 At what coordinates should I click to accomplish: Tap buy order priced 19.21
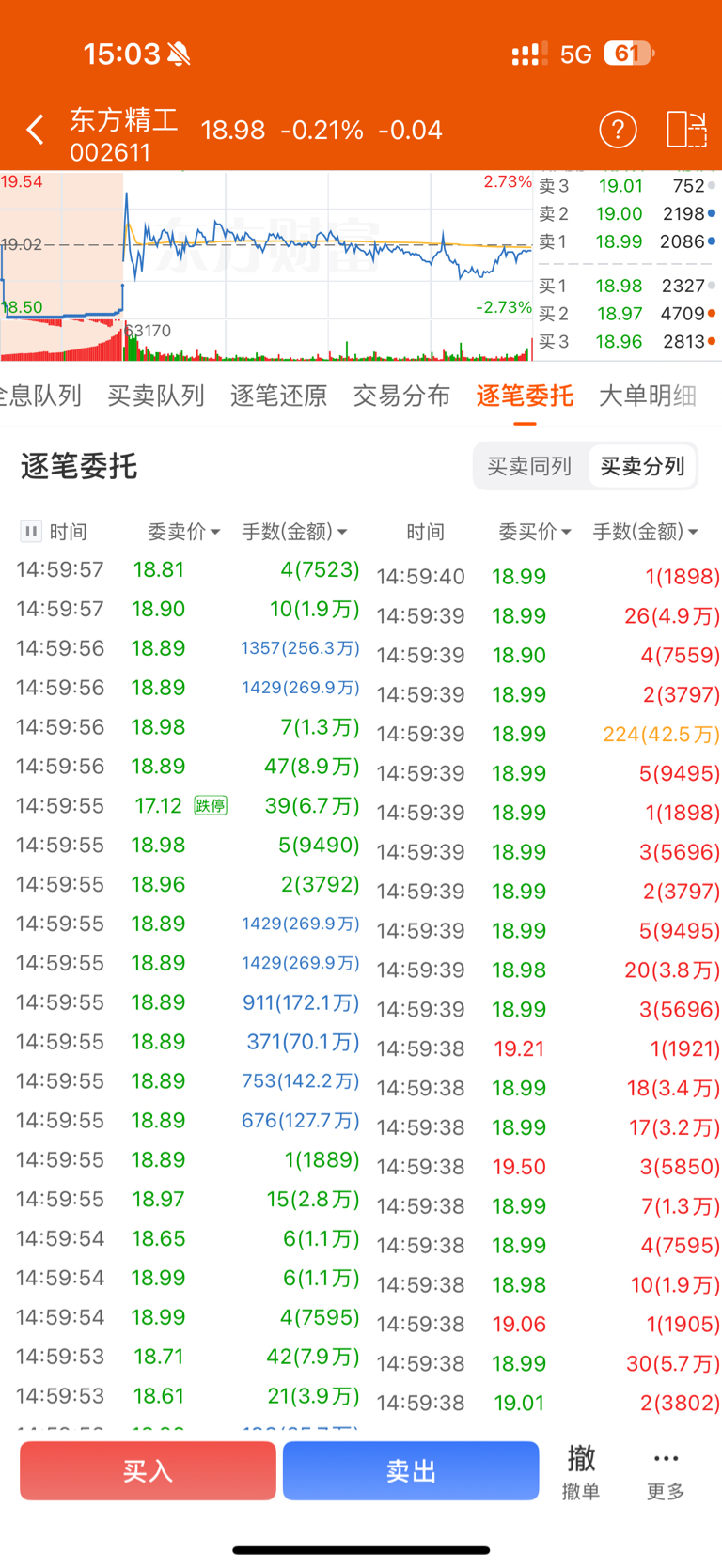point(548,1048)
